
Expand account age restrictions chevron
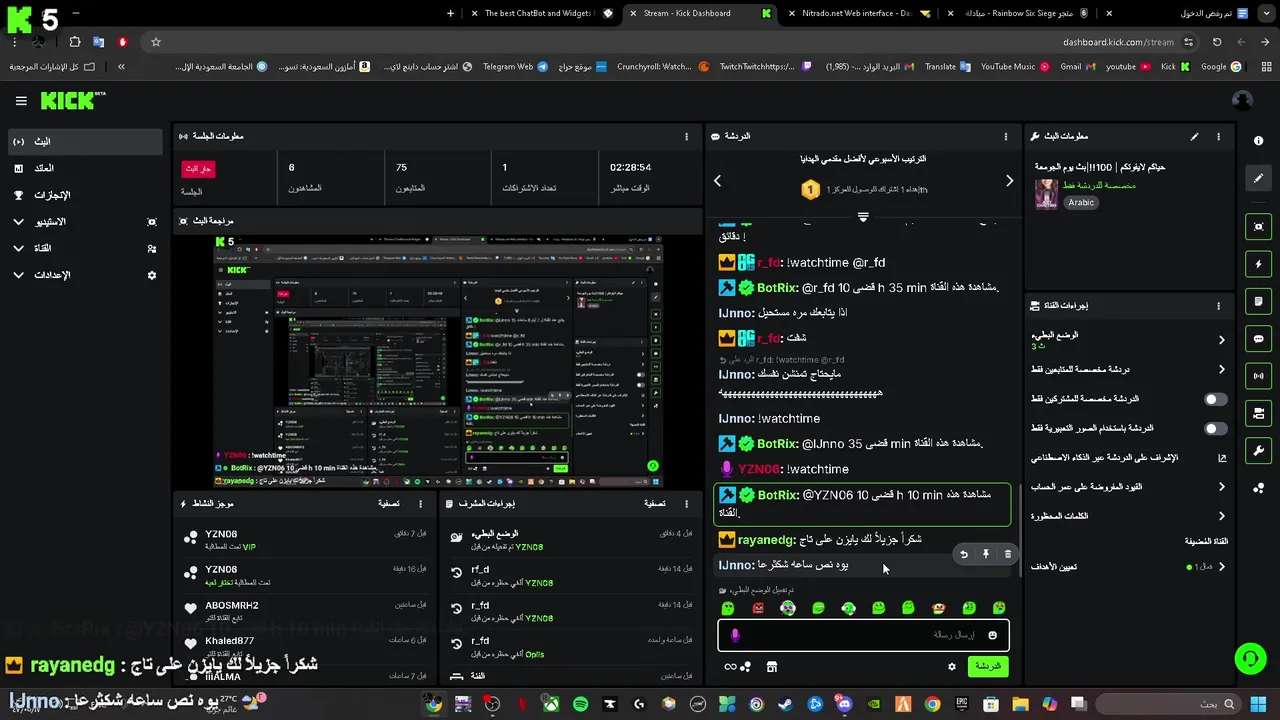[x=1221, y=487]
